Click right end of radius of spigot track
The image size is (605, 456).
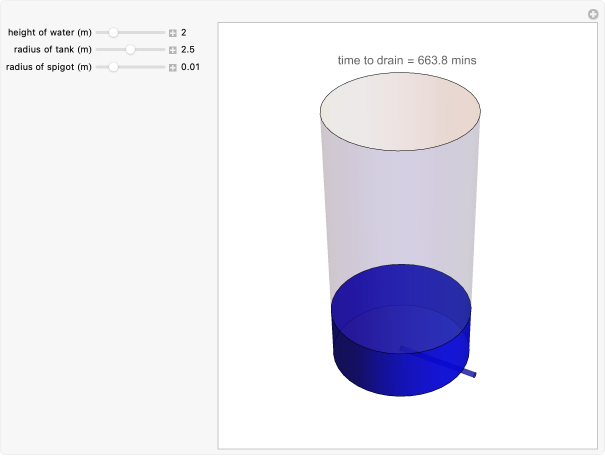click(163, 67)
